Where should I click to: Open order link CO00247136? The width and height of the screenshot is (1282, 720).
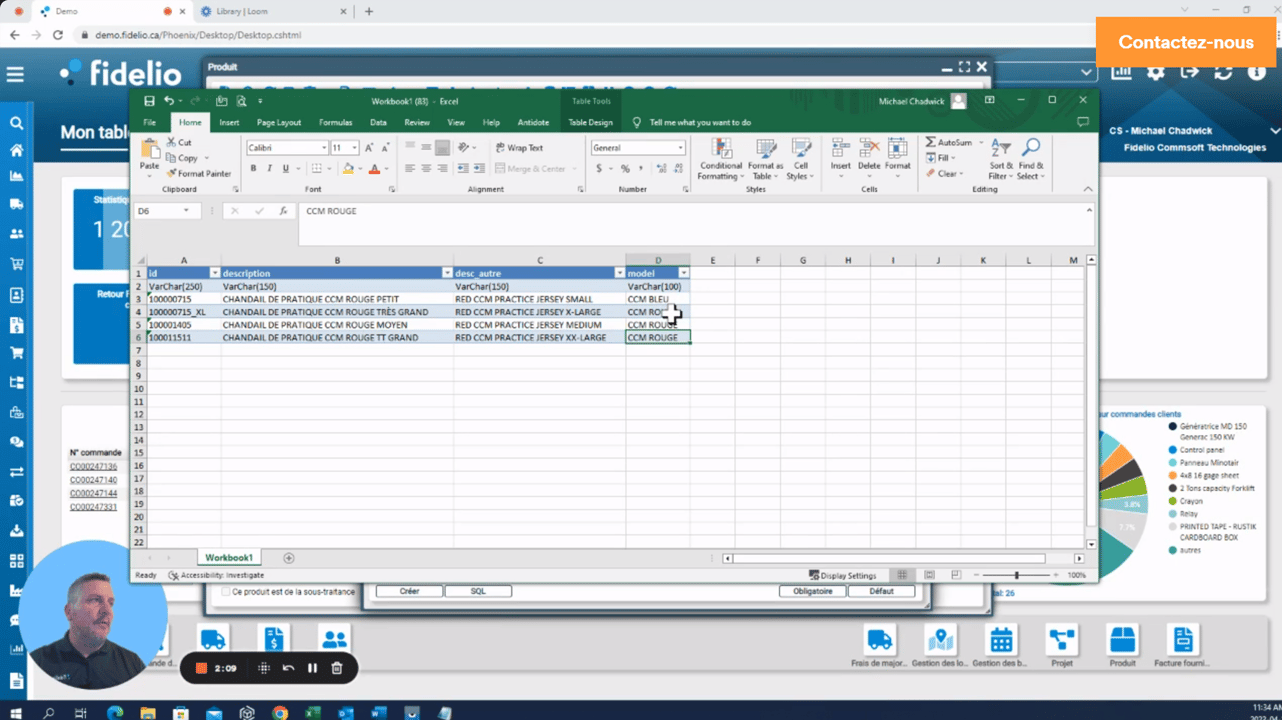tap(93, 467)
